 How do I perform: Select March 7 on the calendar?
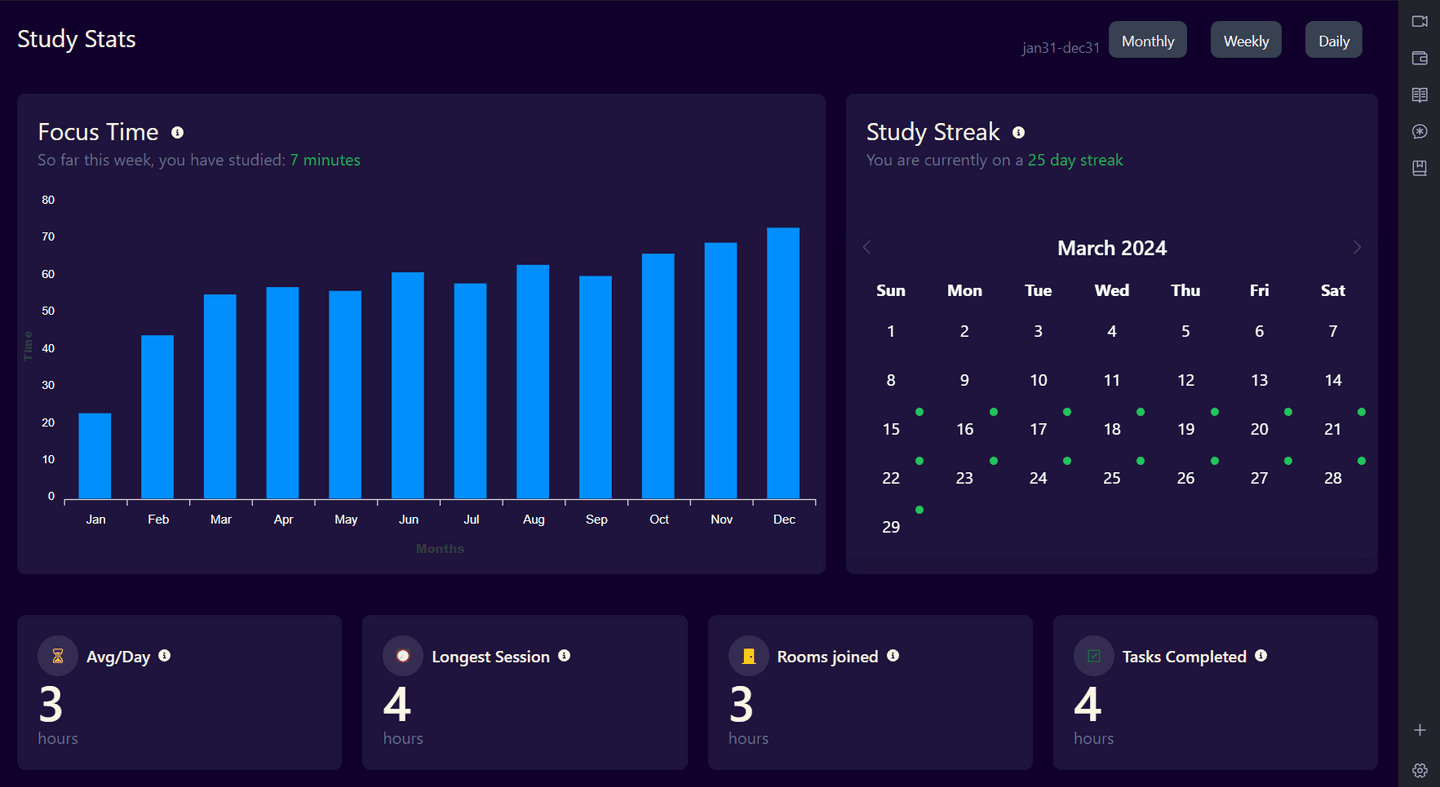click(x=1333, y=331)
